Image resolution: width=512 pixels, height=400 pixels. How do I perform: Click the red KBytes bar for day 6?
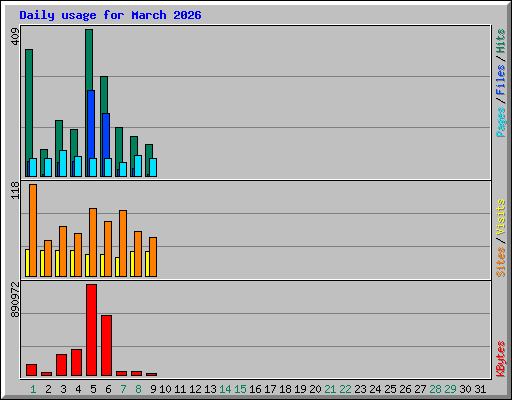tap(106, 346)
